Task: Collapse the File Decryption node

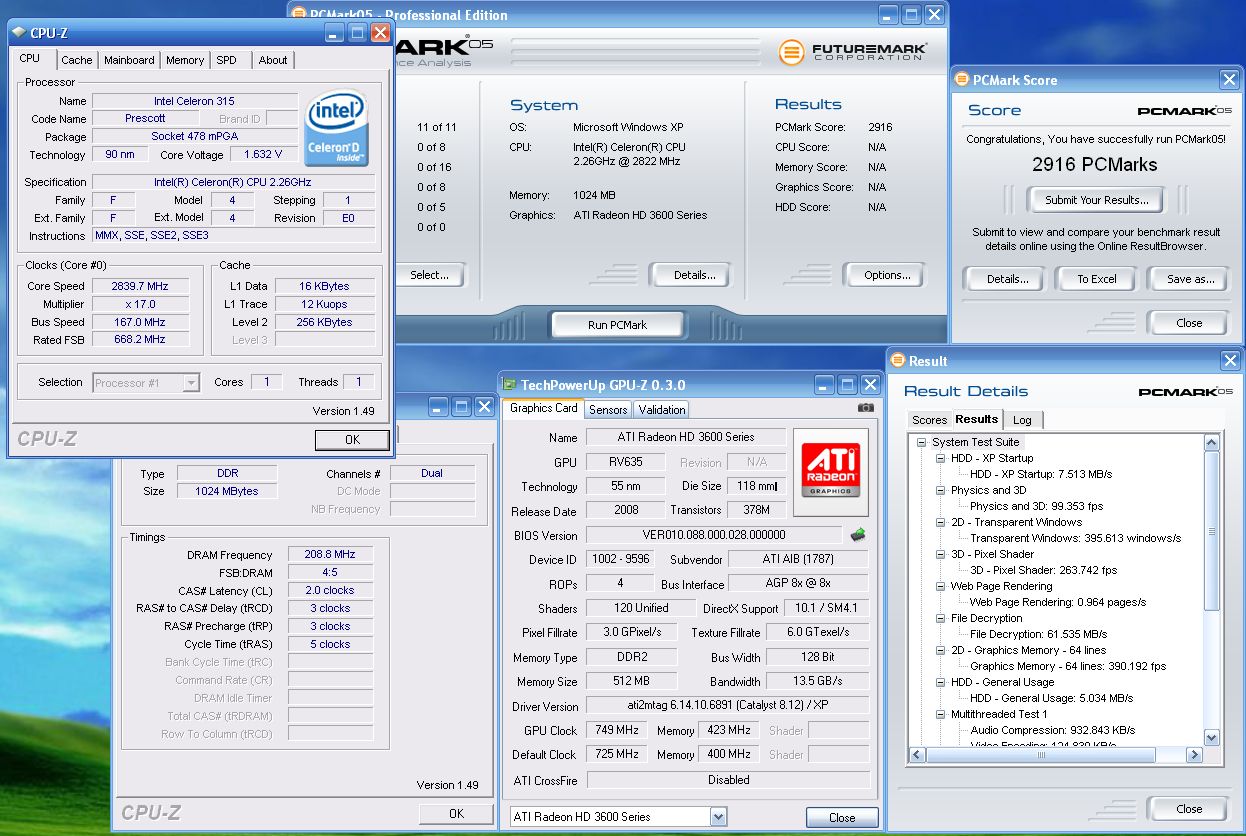Action: pos(940,618)
